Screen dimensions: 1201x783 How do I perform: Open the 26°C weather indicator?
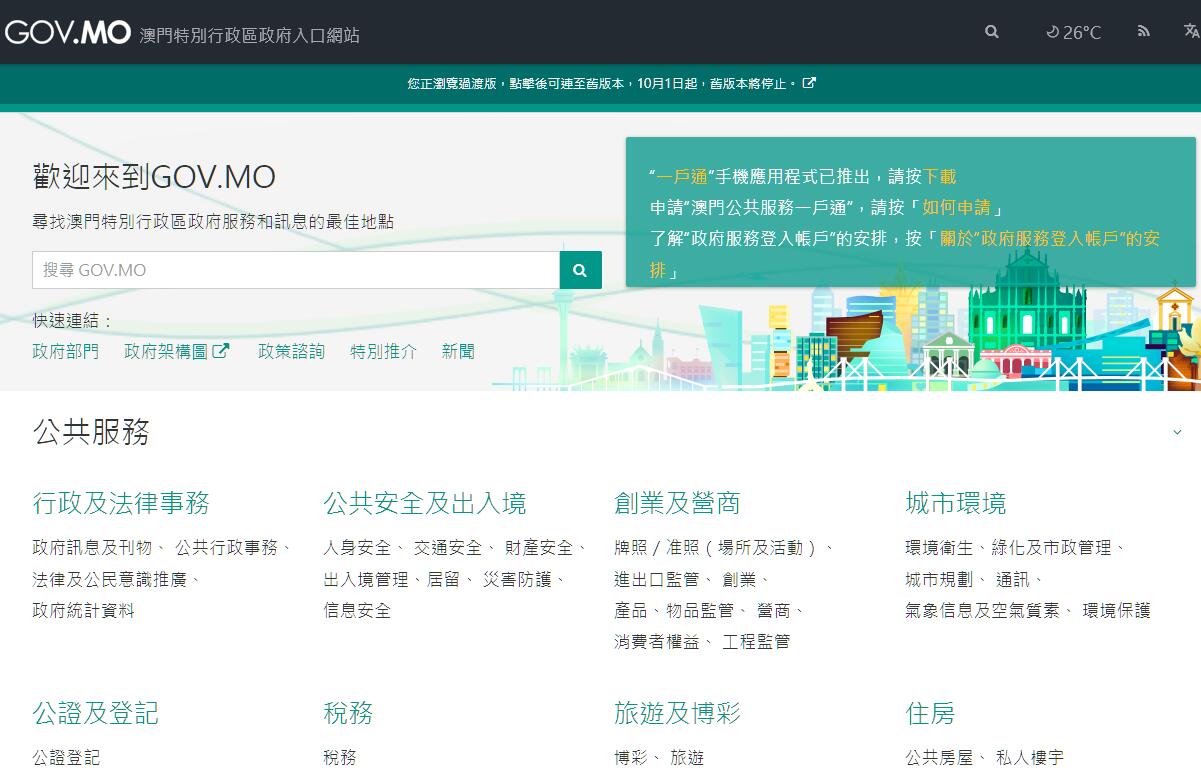pyautogui.click(x=1073, y=32)
